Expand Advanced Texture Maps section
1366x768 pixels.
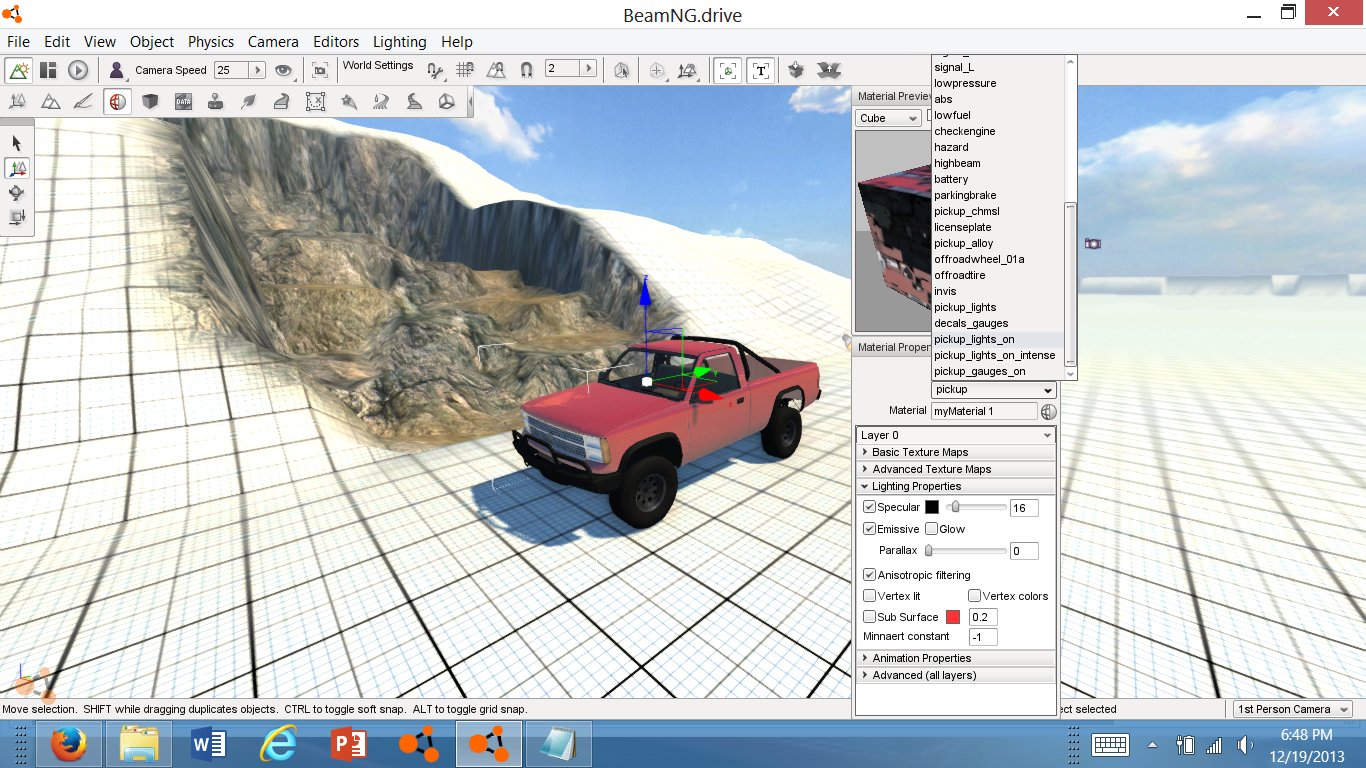coord(956,469)
